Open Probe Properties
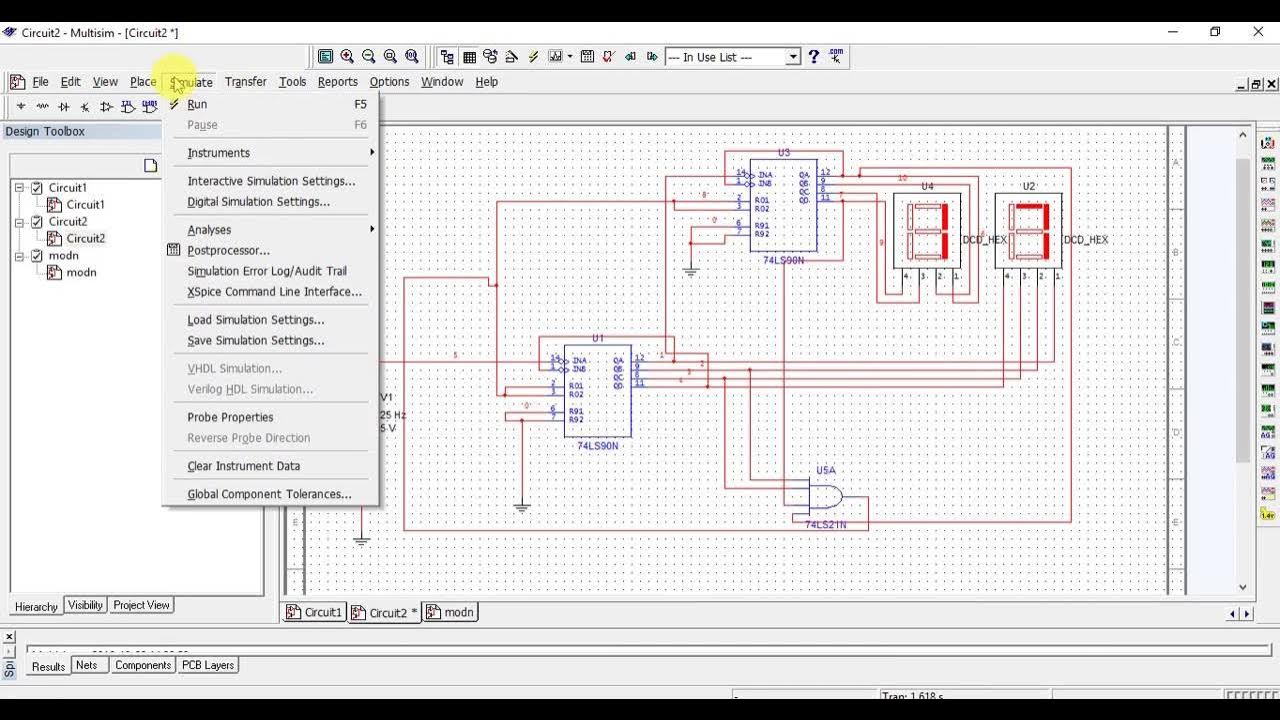1280x720 pixels. click(x=271, y=417)
